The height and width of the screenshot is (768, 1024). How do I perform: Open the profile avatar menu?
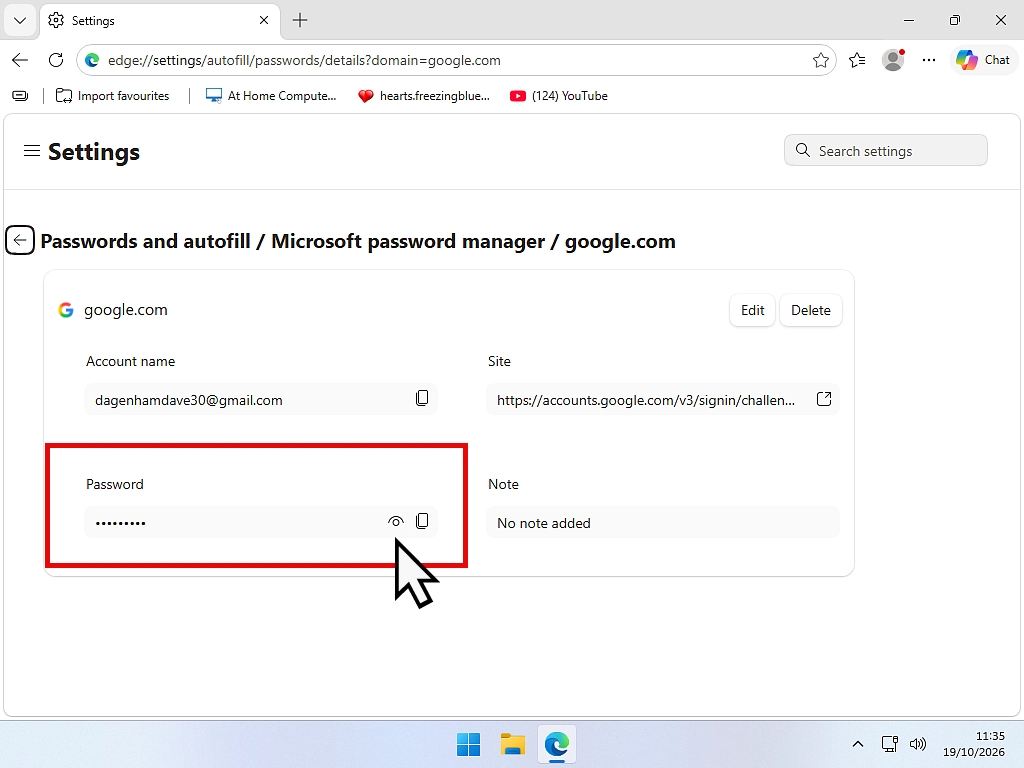coord(893,60)
